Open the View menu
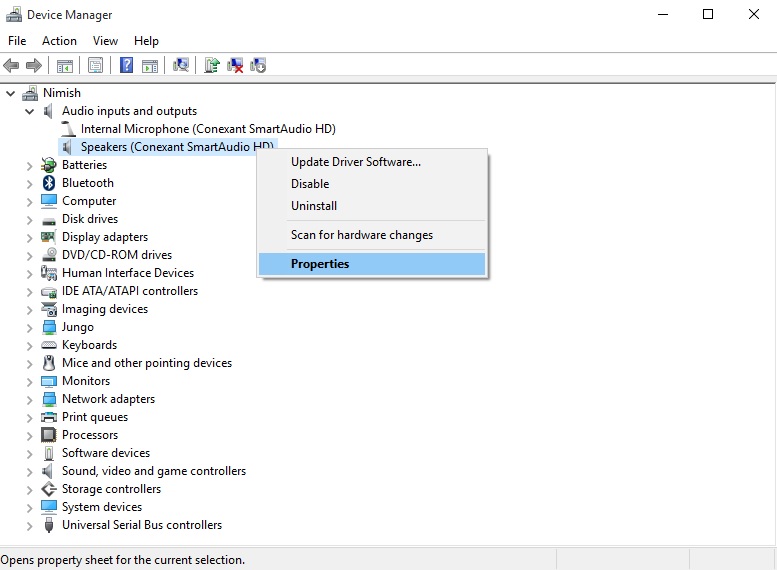The image size is (777, 570). (x=105, y=41)
